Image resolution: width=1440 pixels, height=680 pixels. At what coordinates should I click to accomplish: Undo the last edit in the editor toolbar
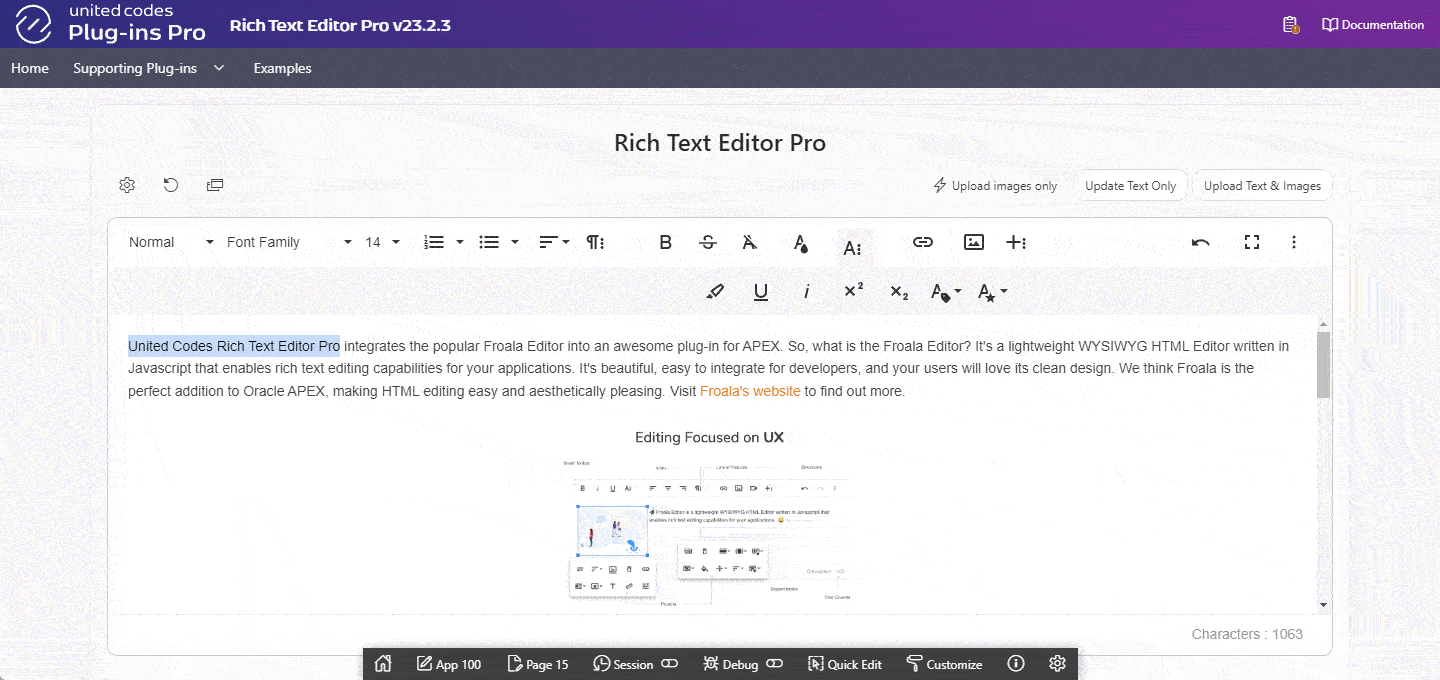coord(1201,242)
